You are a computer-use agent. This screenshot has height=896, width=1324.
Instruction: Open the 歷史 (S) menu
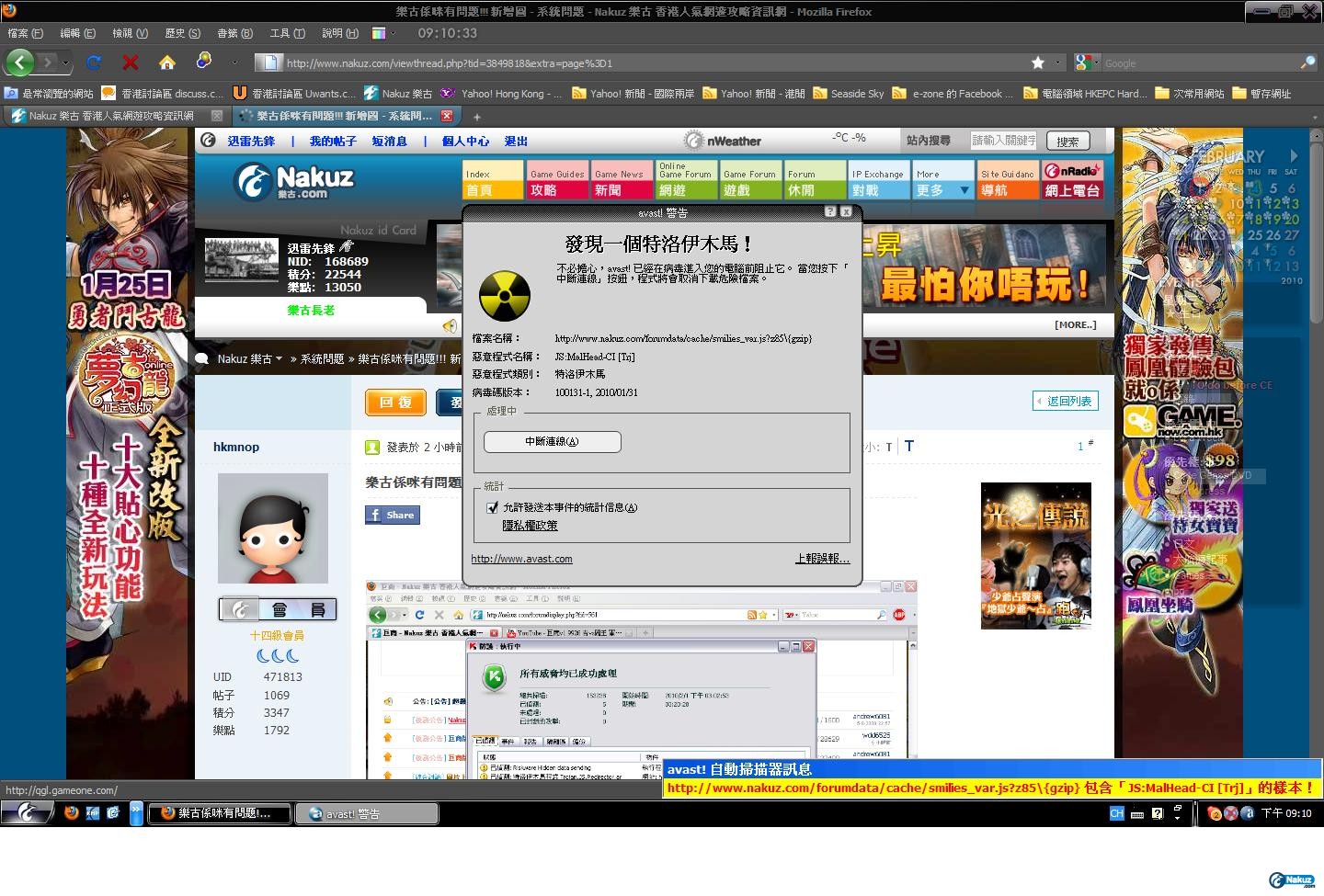[x=182, y=33]
